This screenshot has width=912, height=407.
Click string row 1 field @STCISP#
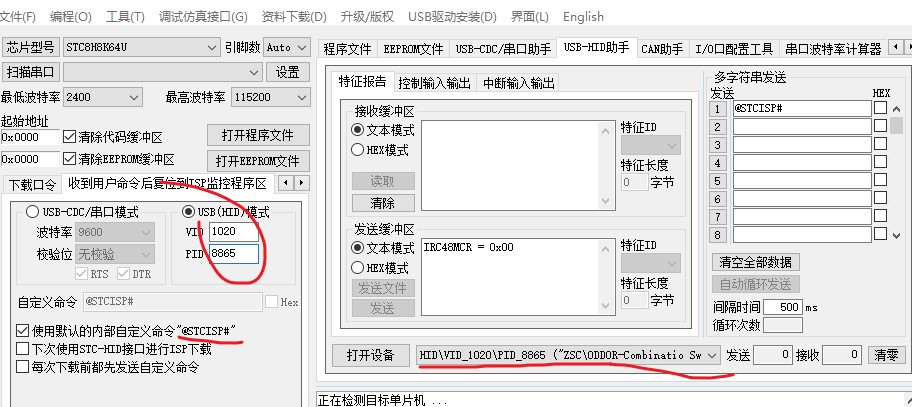802,108
